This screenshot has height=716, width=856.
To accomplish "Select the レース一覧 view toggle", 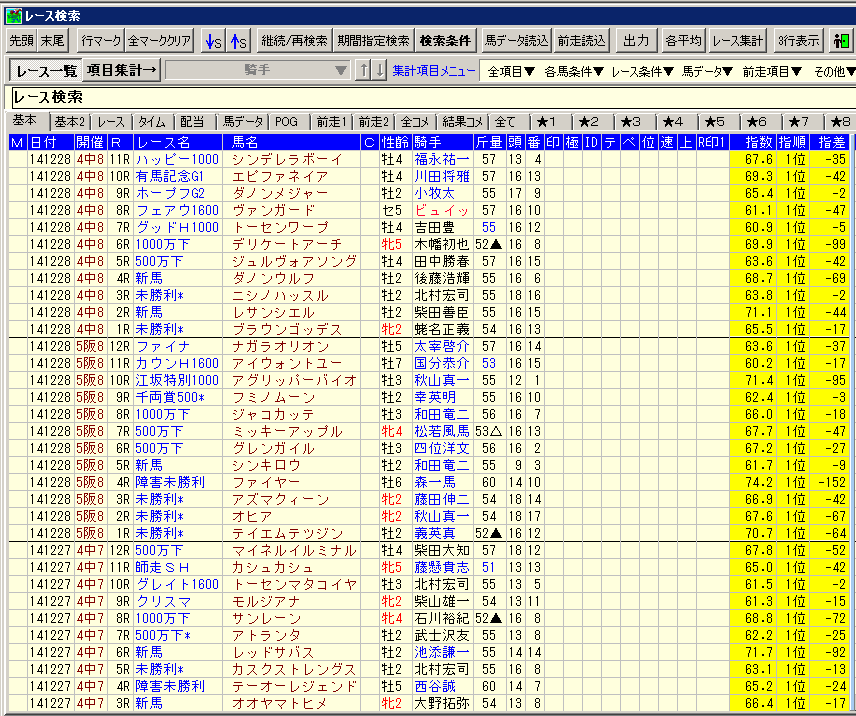I will click(x=46, y=70).
